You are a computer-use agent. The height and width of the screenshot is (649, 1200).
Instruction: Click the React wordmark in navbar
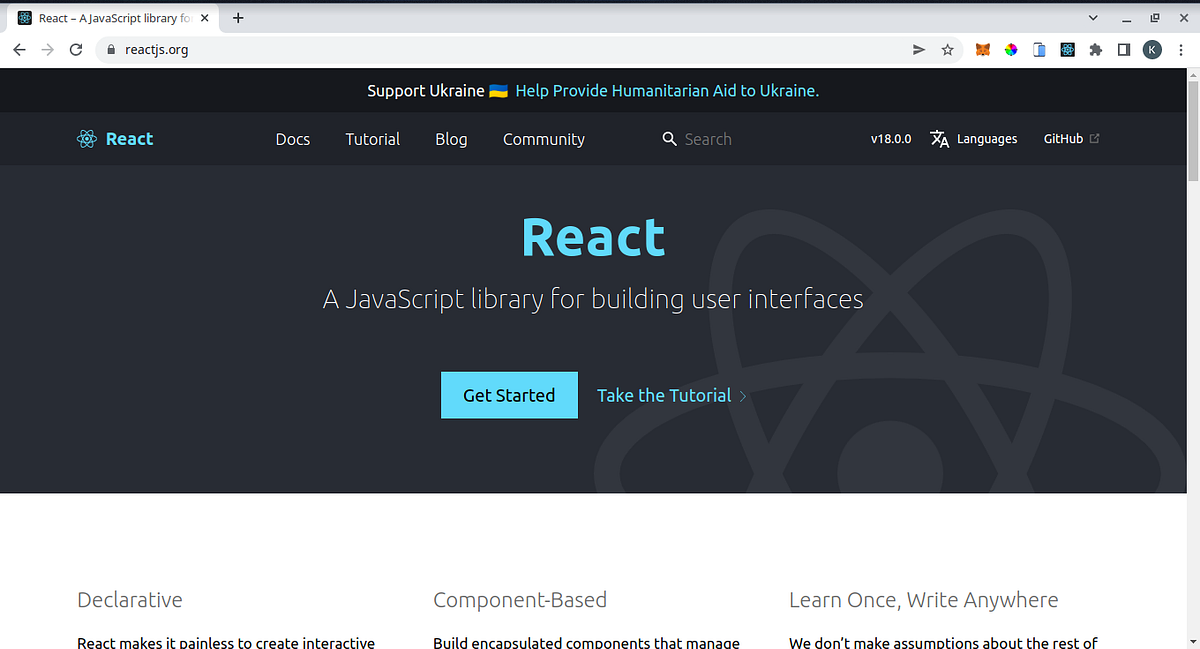pos(130,139)
